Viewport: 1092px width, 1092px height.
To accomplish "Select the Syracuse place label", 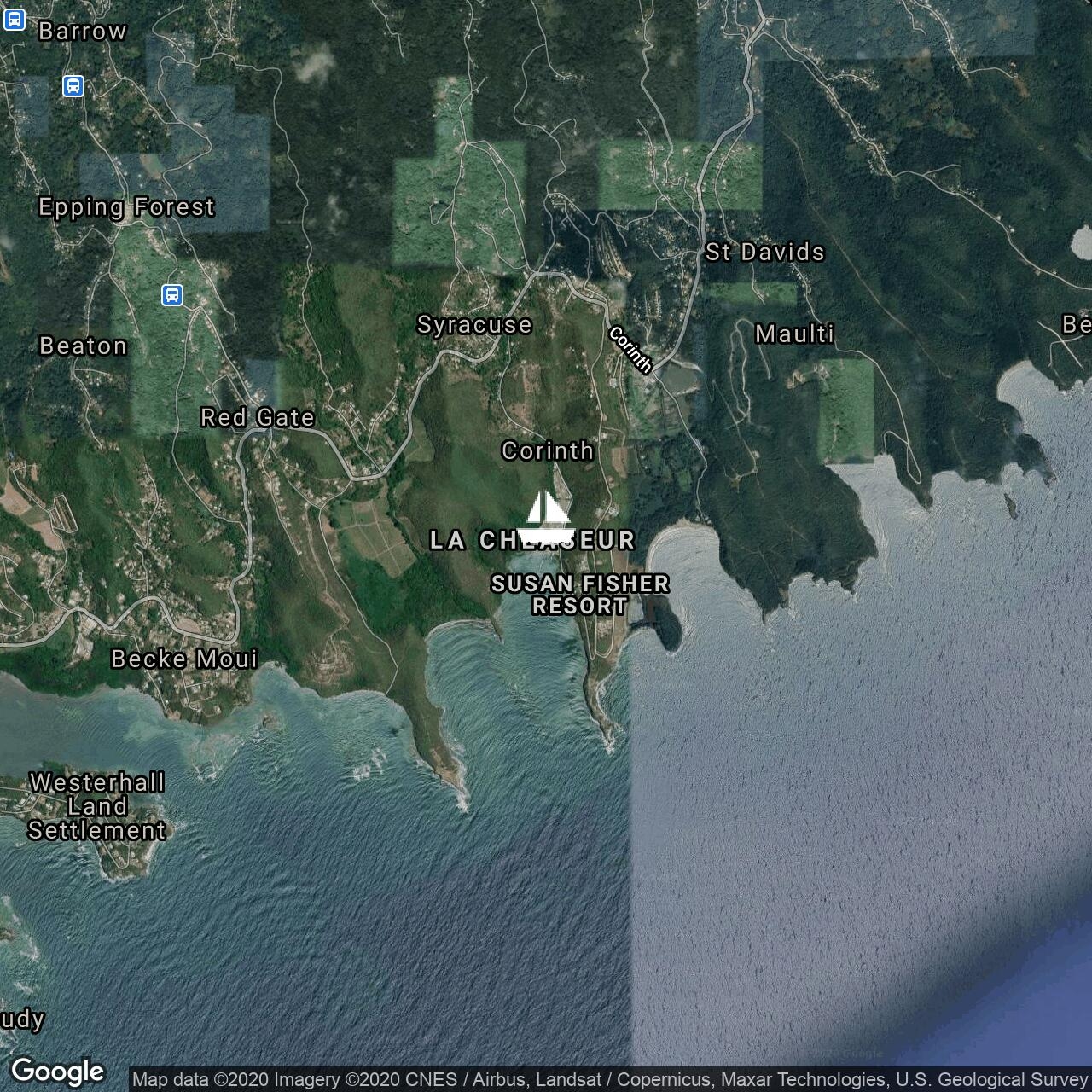I will click(474, 325).
